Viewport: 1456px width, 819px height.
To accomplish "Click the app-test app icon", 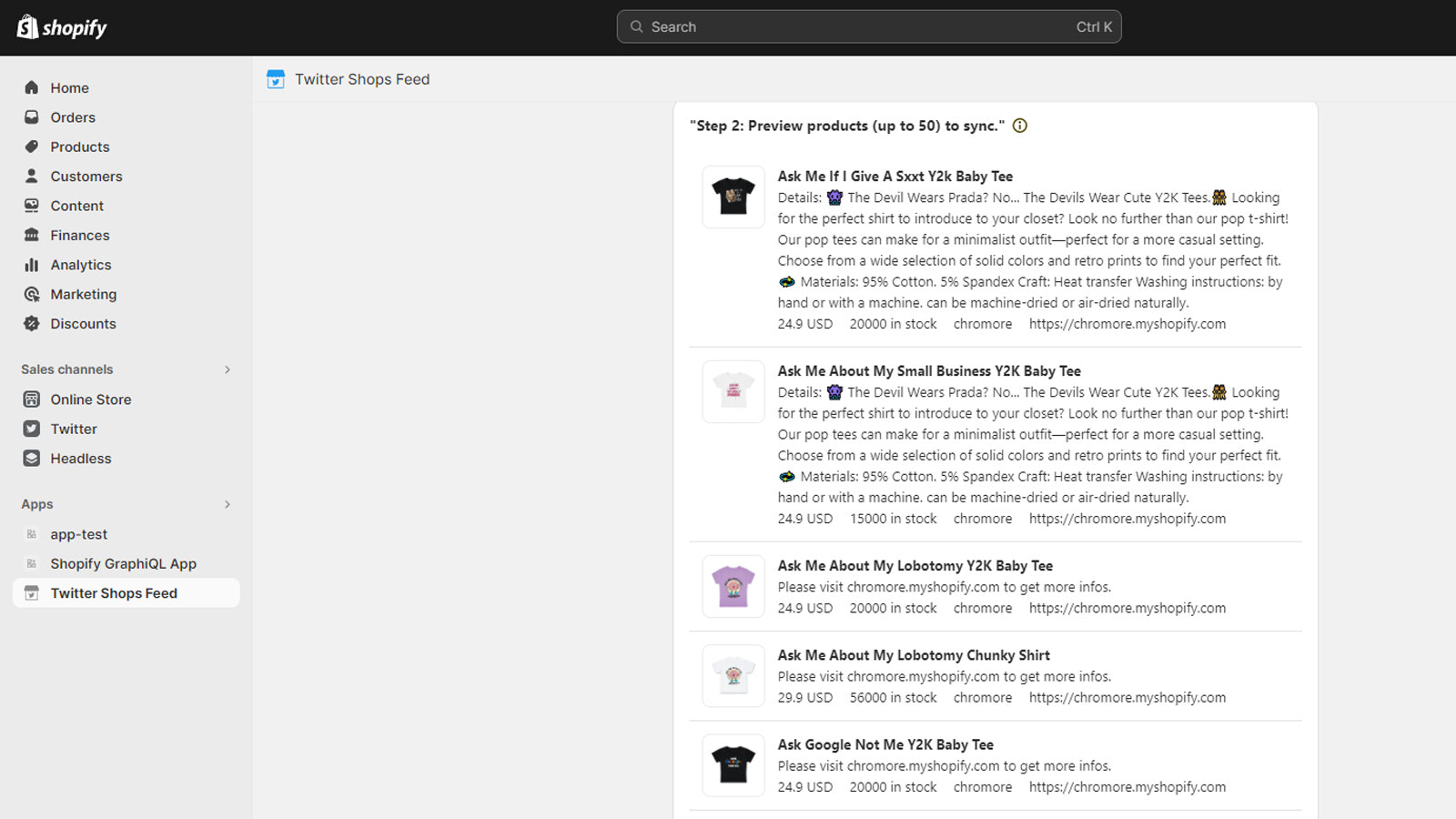I will (x=32, y=534).
